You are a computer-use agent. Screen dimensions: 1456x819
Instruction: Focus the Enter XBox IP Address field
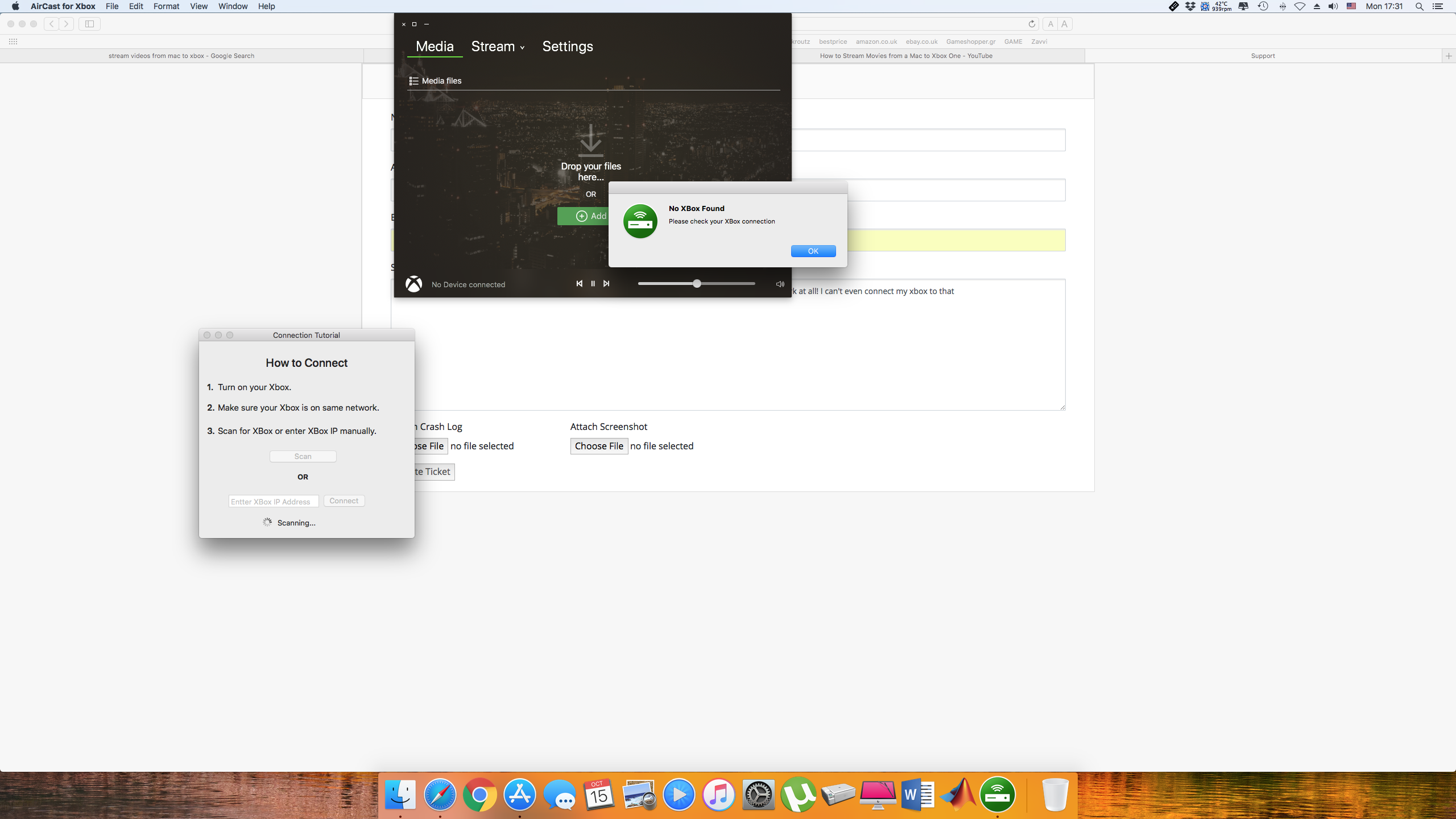(274, 501)
